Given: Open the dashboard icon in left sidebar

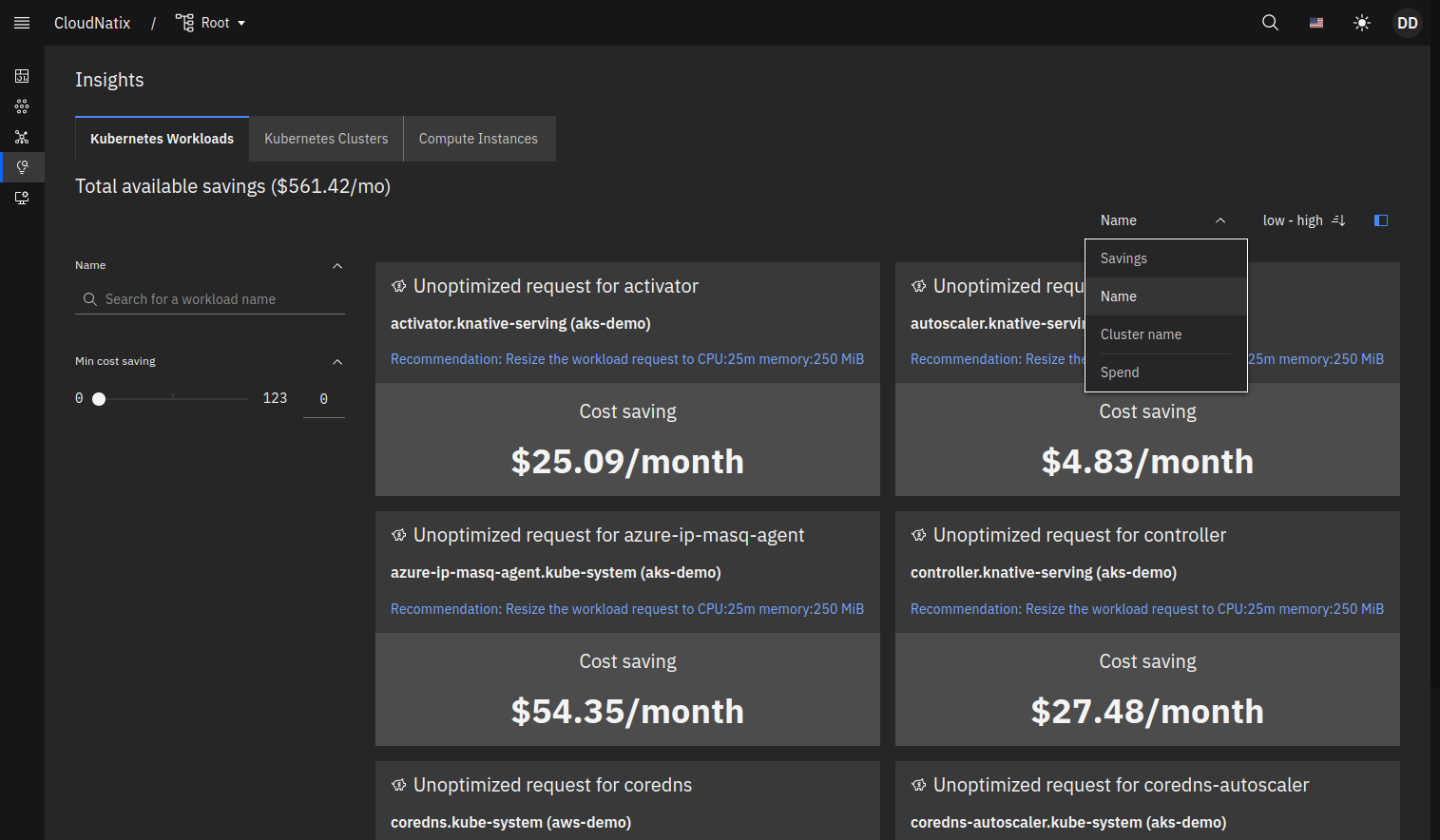Looking at the screenshot, I should tap(22, 76).
